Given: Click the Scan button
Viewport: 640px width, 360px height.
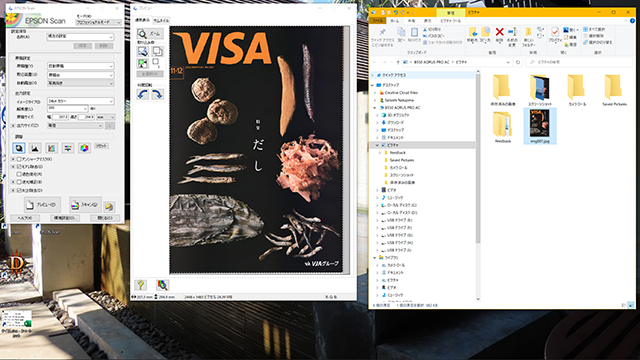Looking at the screenshot, I should tap(85, 205).
